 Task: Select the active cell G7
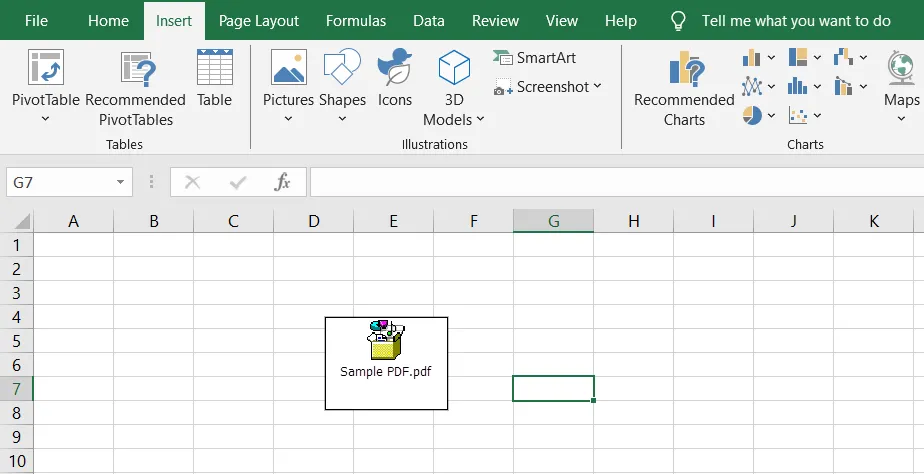pyautogui.click(x=553, y=389)
